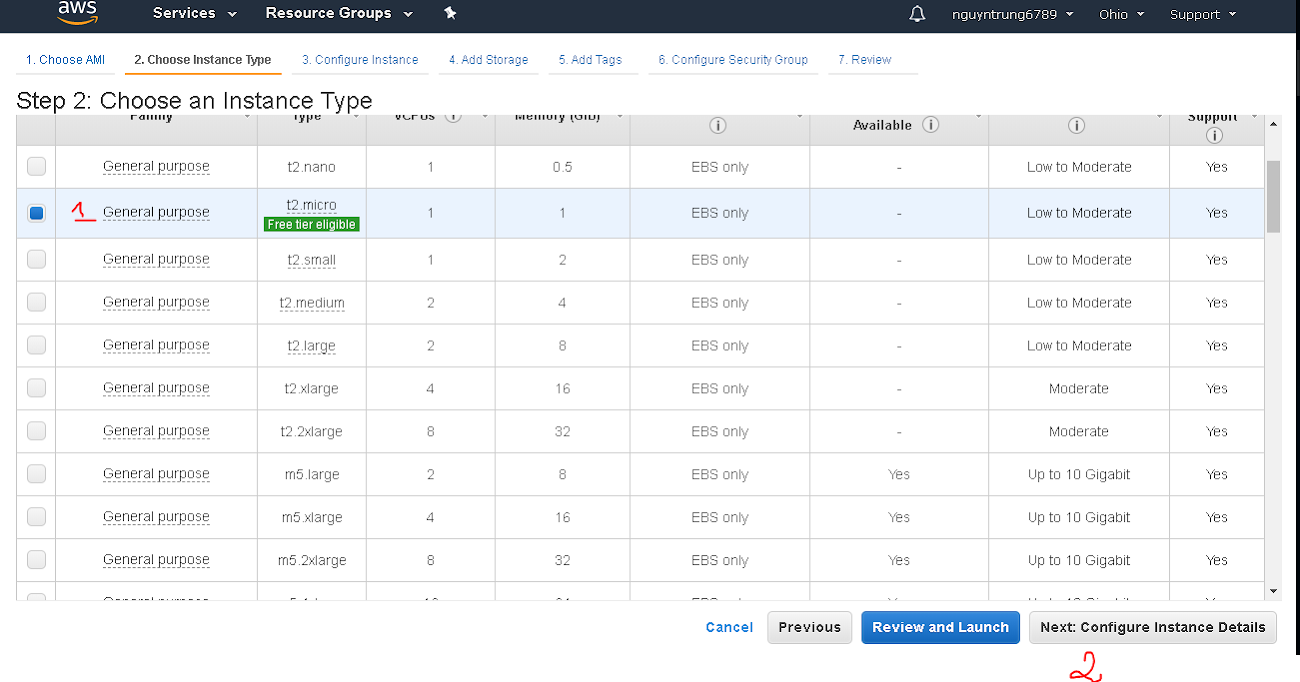
Task: Go to the 4. Add Storage tab
Action: [488, 60]
